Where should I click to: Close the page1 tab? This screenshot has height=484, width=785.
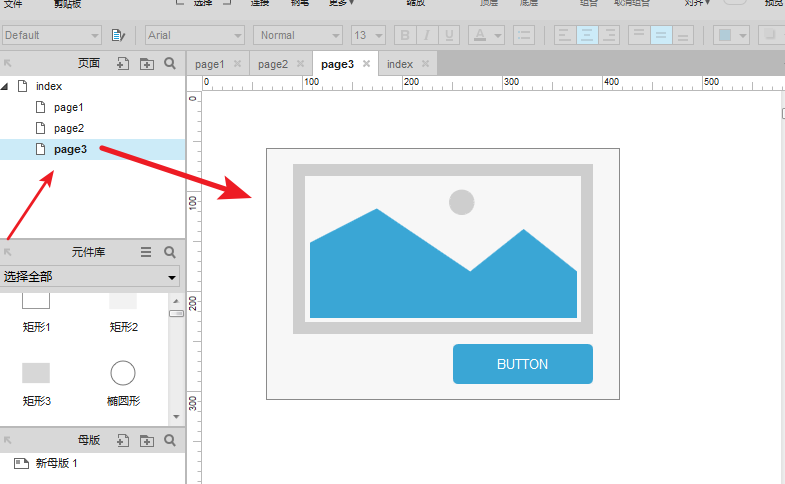tap(237, 64)
